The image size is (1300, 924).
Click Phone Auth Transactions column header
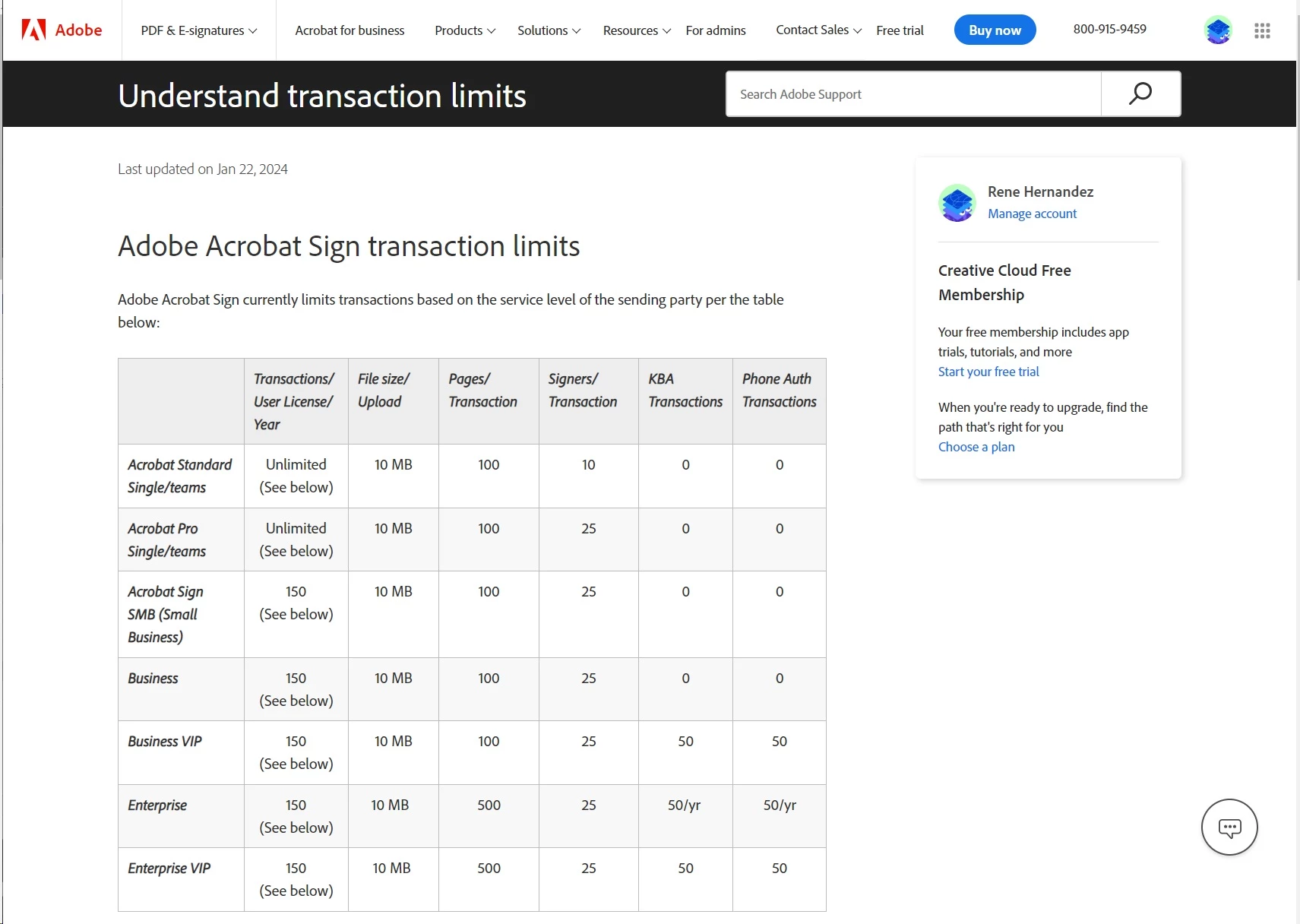tap(779, 401)
